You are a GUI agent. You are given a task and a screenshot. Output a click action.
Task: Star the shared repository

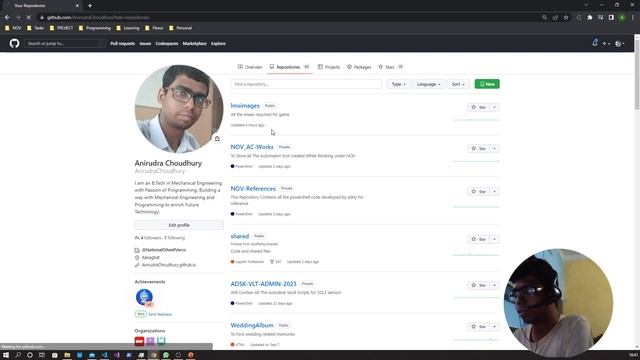[x=478, y=239]
